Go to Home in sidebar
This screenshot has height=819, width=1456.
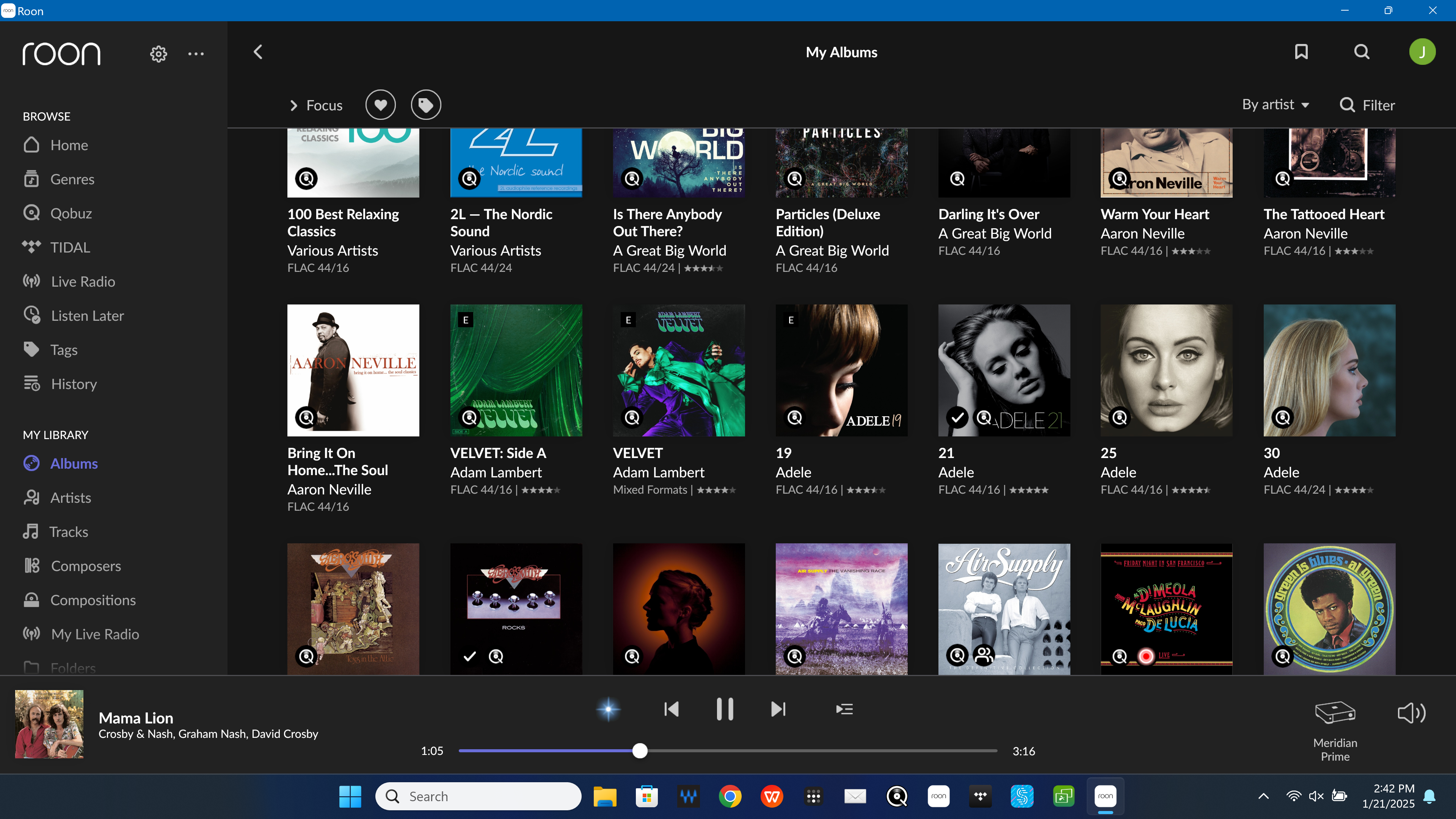click(55, 145)
